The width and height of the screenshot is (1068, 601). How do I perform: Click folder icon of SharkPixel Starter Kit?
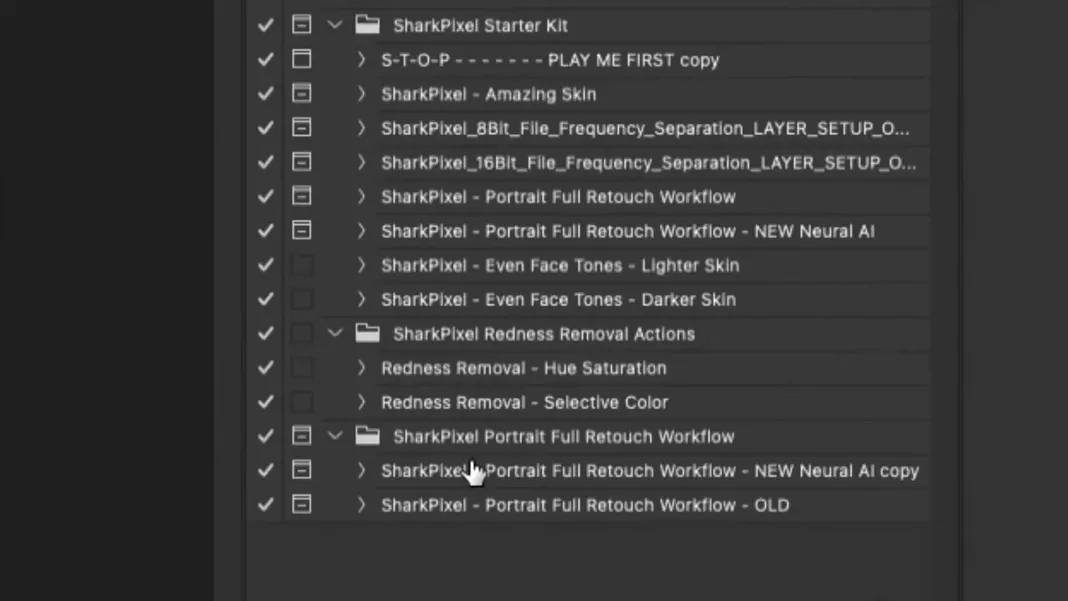point(367,25)
